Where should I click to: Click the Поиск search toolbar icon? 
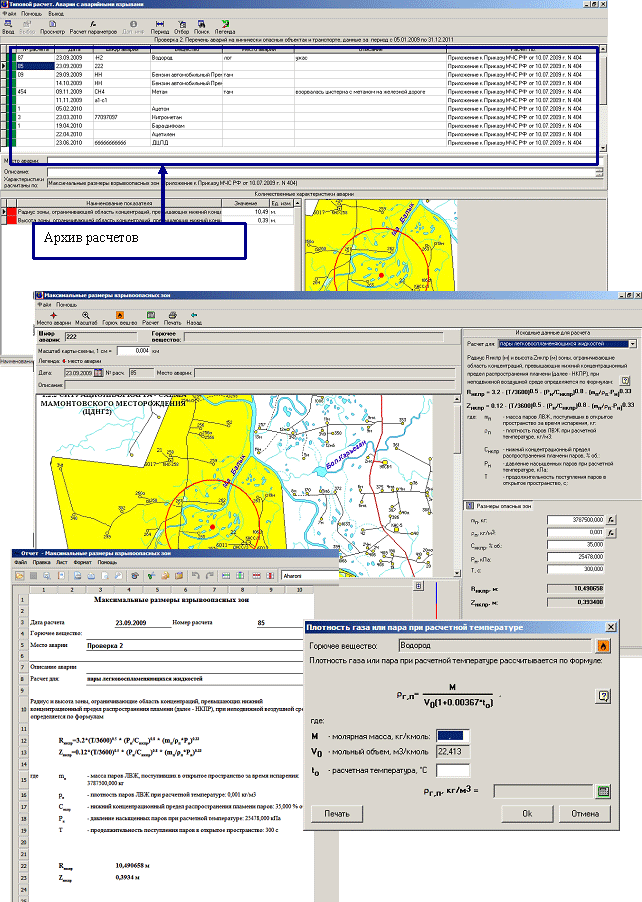tap(203, 25)
